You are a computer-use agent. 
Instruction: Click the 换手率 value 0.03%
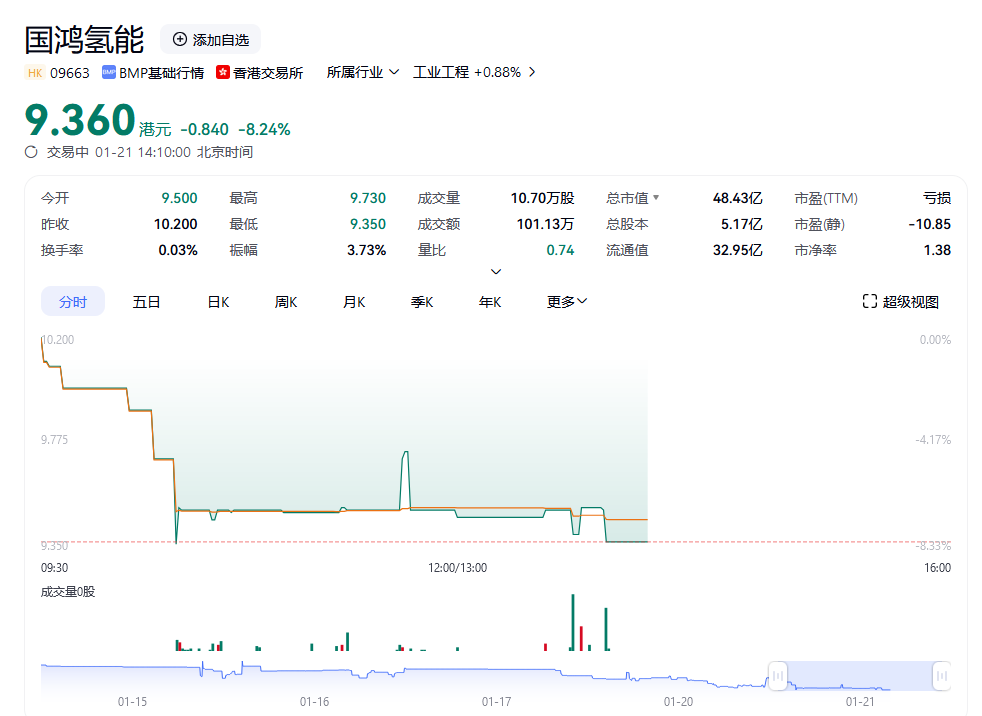[178, 251]
